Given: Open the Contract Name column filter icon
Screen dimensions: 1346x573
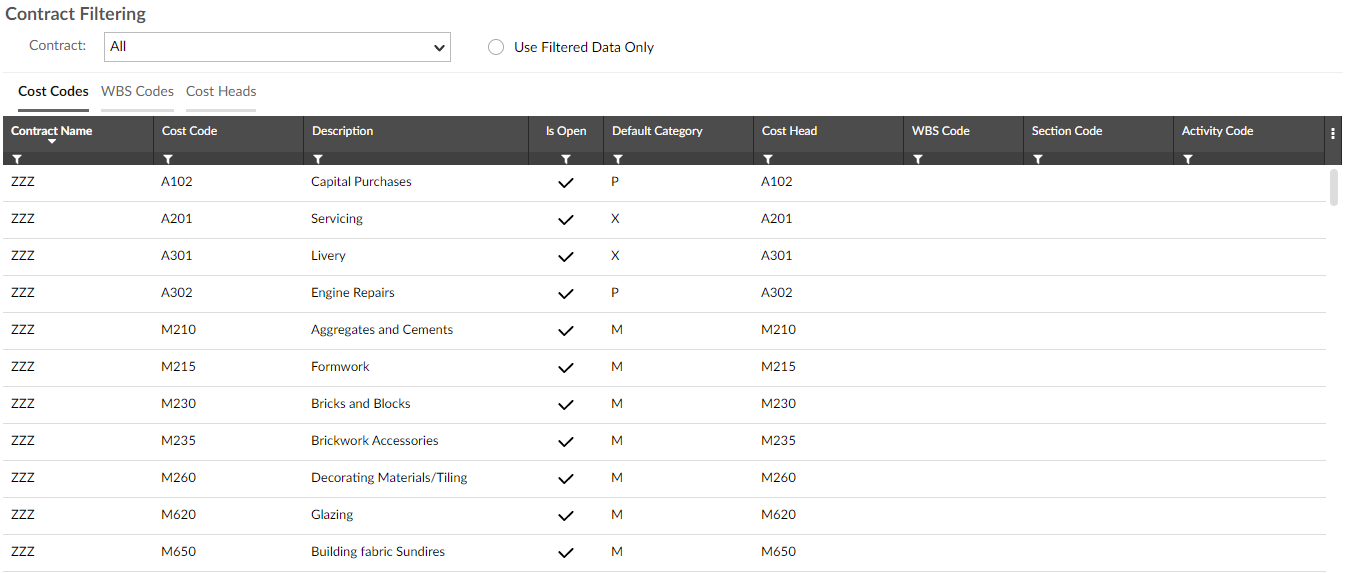Looking at the screenshot, I should point(17,159).
